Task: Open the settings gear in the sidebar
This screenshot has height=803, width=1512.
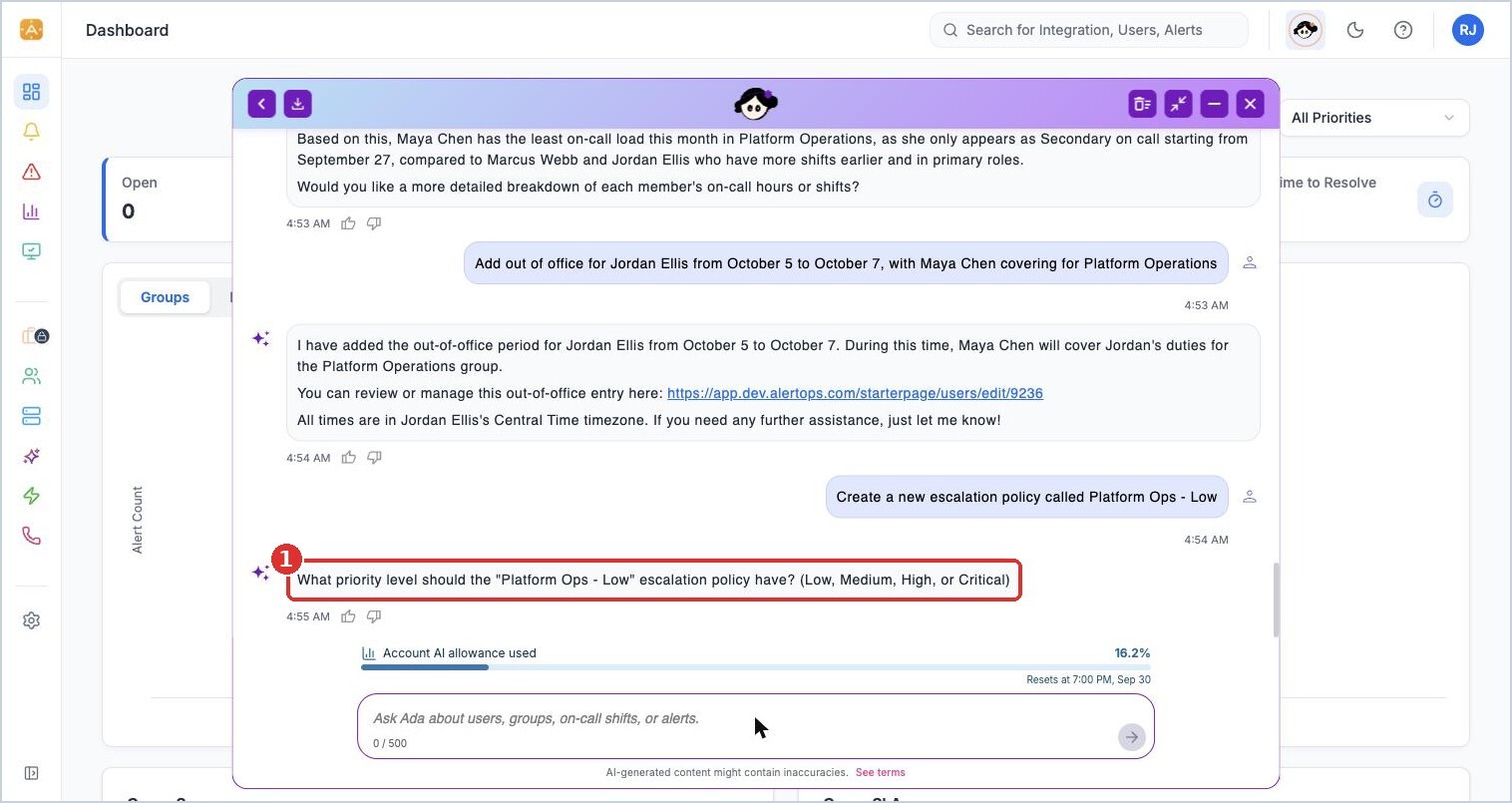Action: coord(31,620)
